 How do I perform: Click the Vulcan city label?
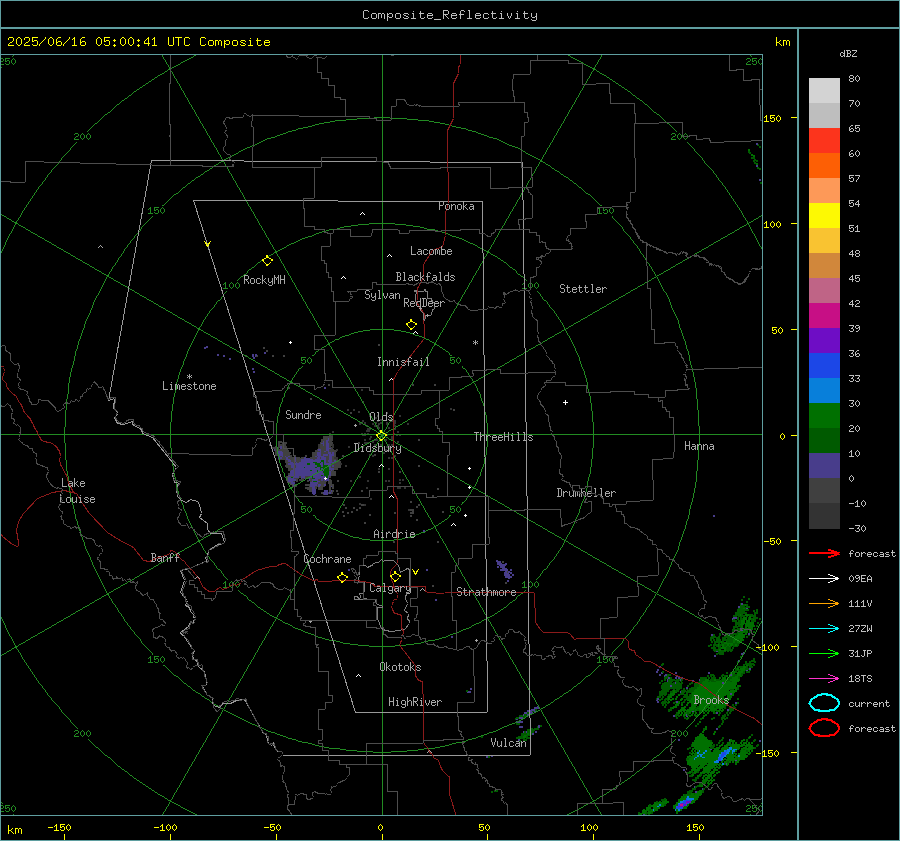(509, 743)
